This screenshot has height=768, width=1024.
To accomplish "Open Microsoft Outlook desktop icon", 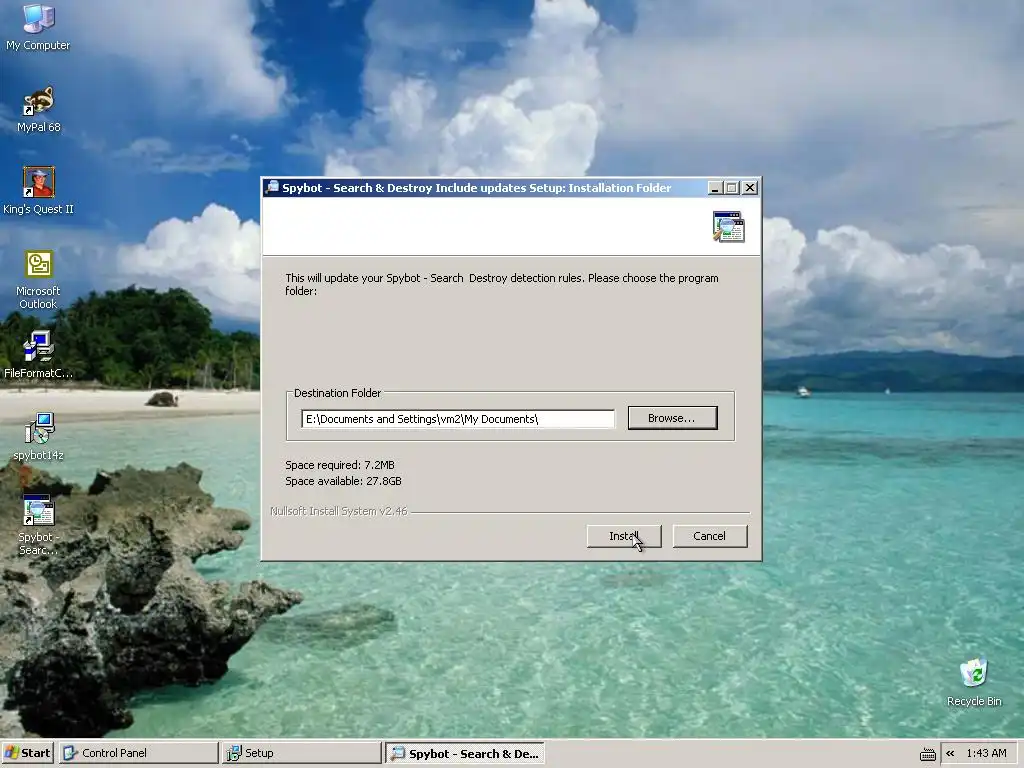I will pos(39,279).
